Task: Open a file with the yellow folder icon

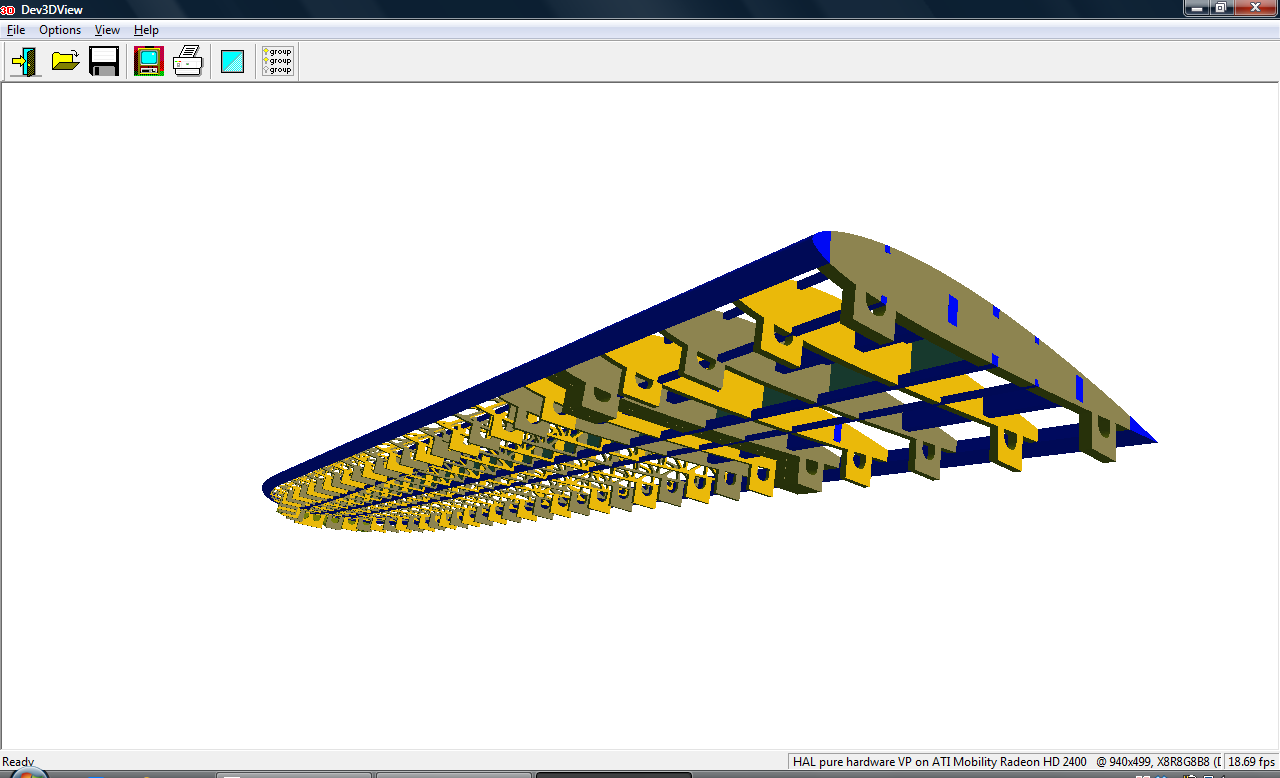Action: pyautogui.click(x=65, y=61)
